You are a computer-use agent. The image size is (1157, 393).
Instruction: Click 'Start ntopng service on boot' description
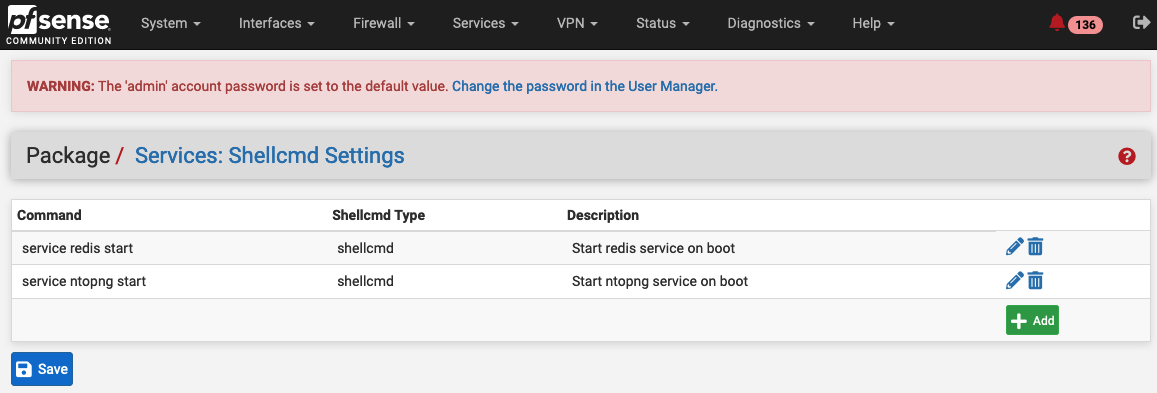tap(660, 282)
